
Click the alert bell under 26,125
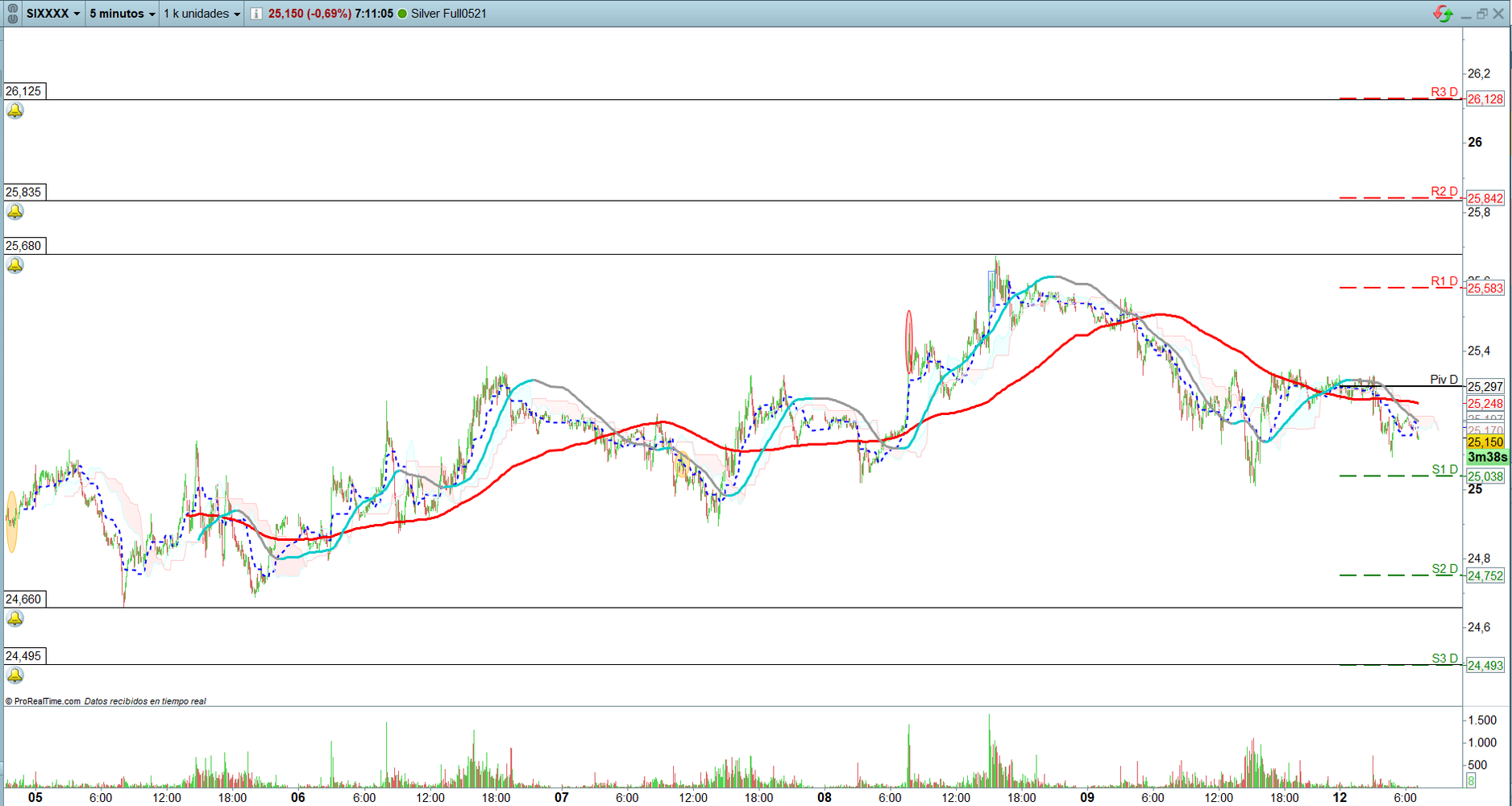tap(15, 111)
